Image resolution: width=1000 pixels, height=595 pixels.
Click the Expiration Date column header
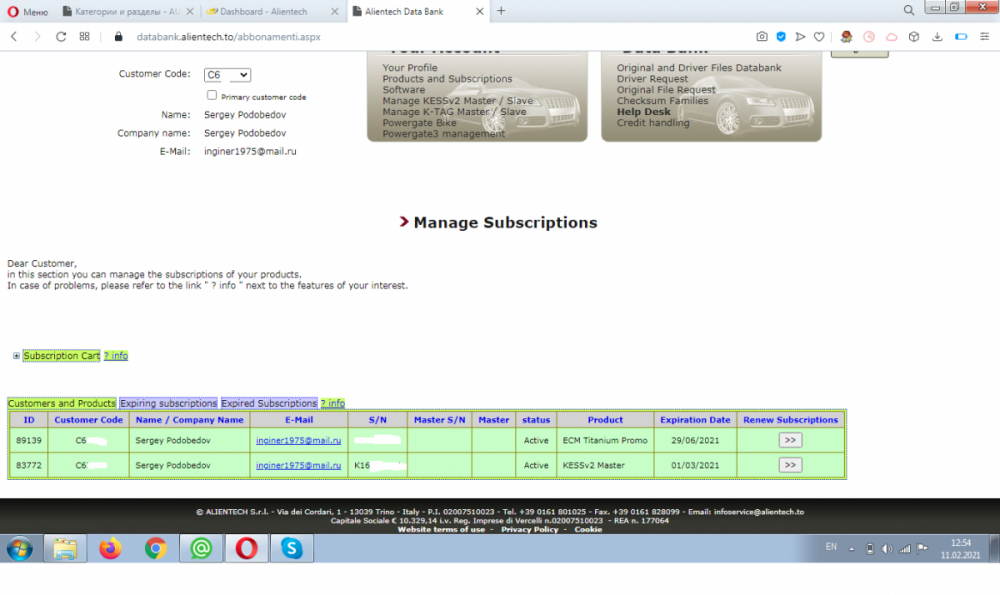(695, 420)
